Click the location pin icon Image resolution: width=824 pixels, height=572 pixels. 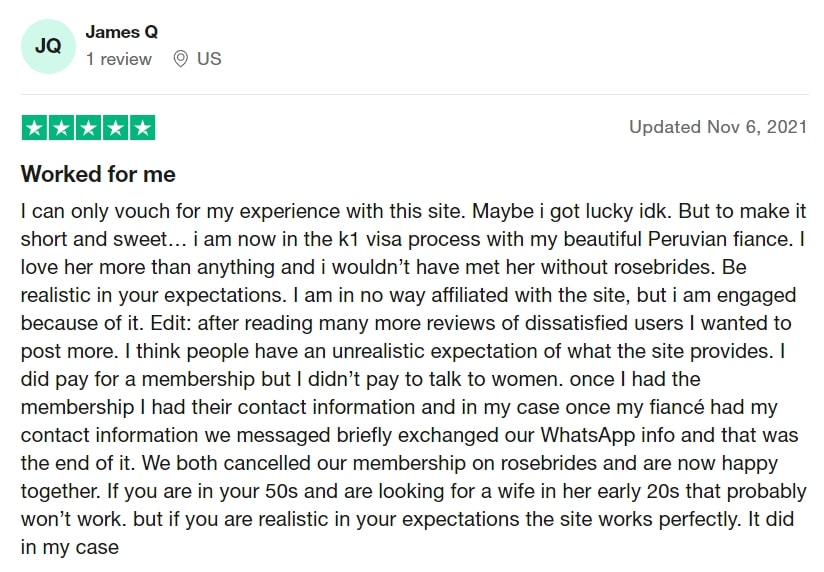click(x=180, y=59)
